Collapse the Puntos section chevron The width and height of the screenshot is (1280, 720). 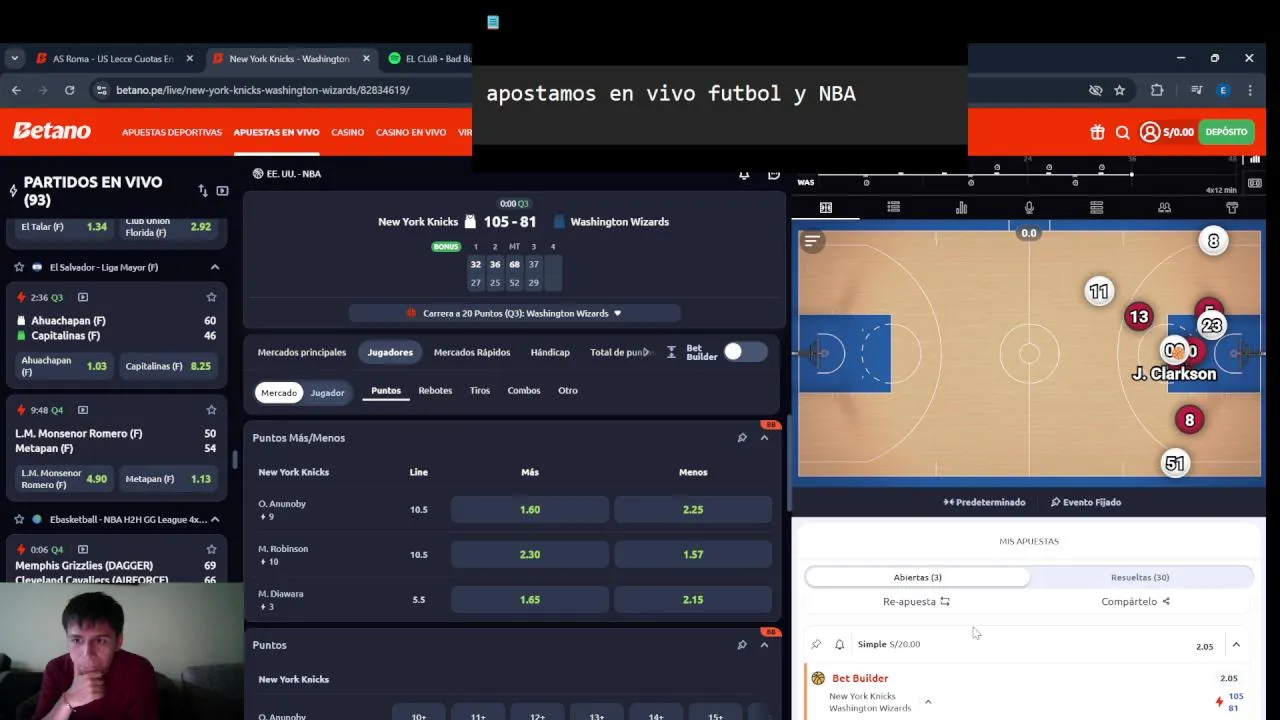tap(764, 645)
